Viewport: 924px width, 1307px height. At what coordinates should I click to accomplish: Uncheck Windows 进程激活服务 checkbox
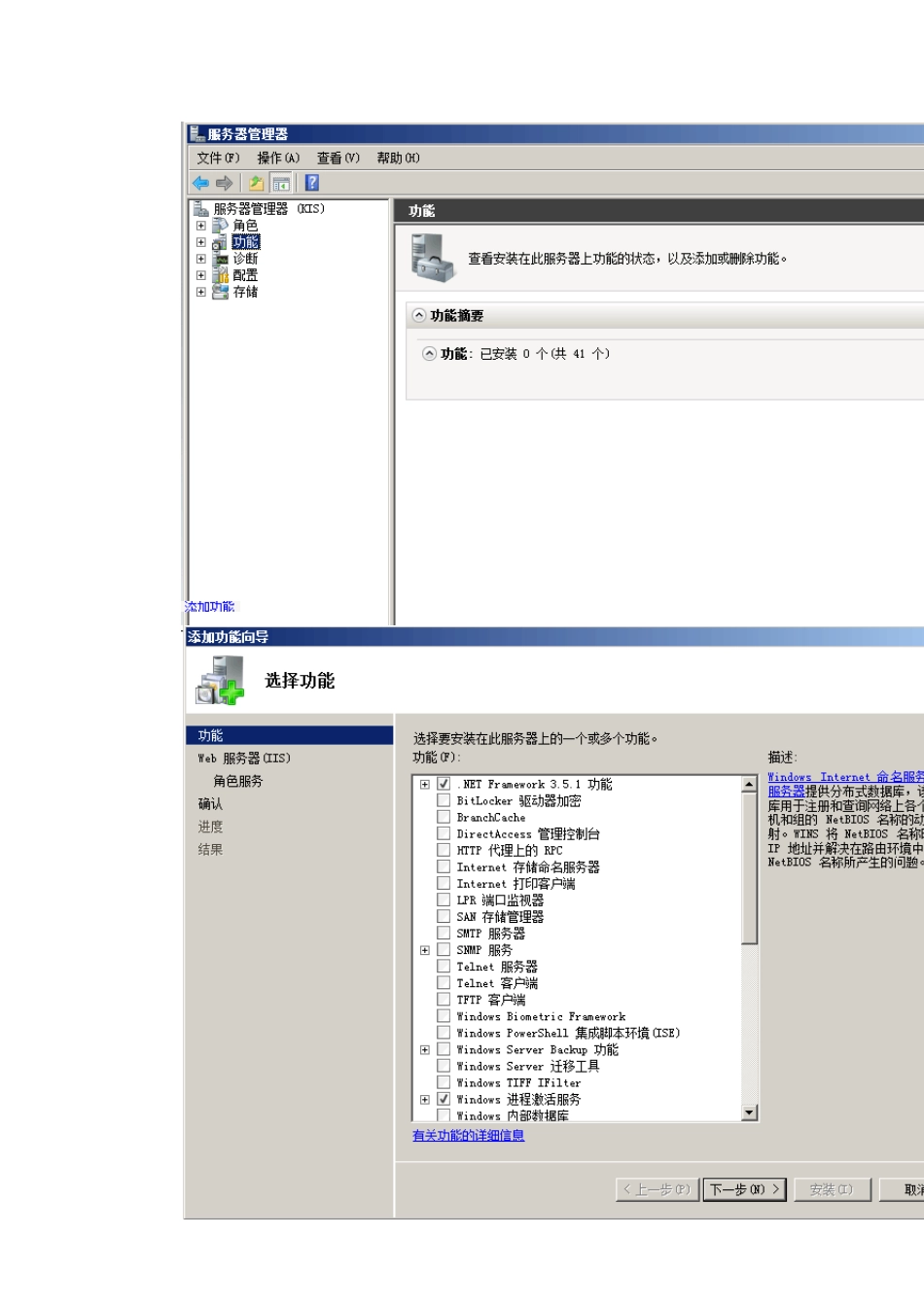(x=444, y=1099)
